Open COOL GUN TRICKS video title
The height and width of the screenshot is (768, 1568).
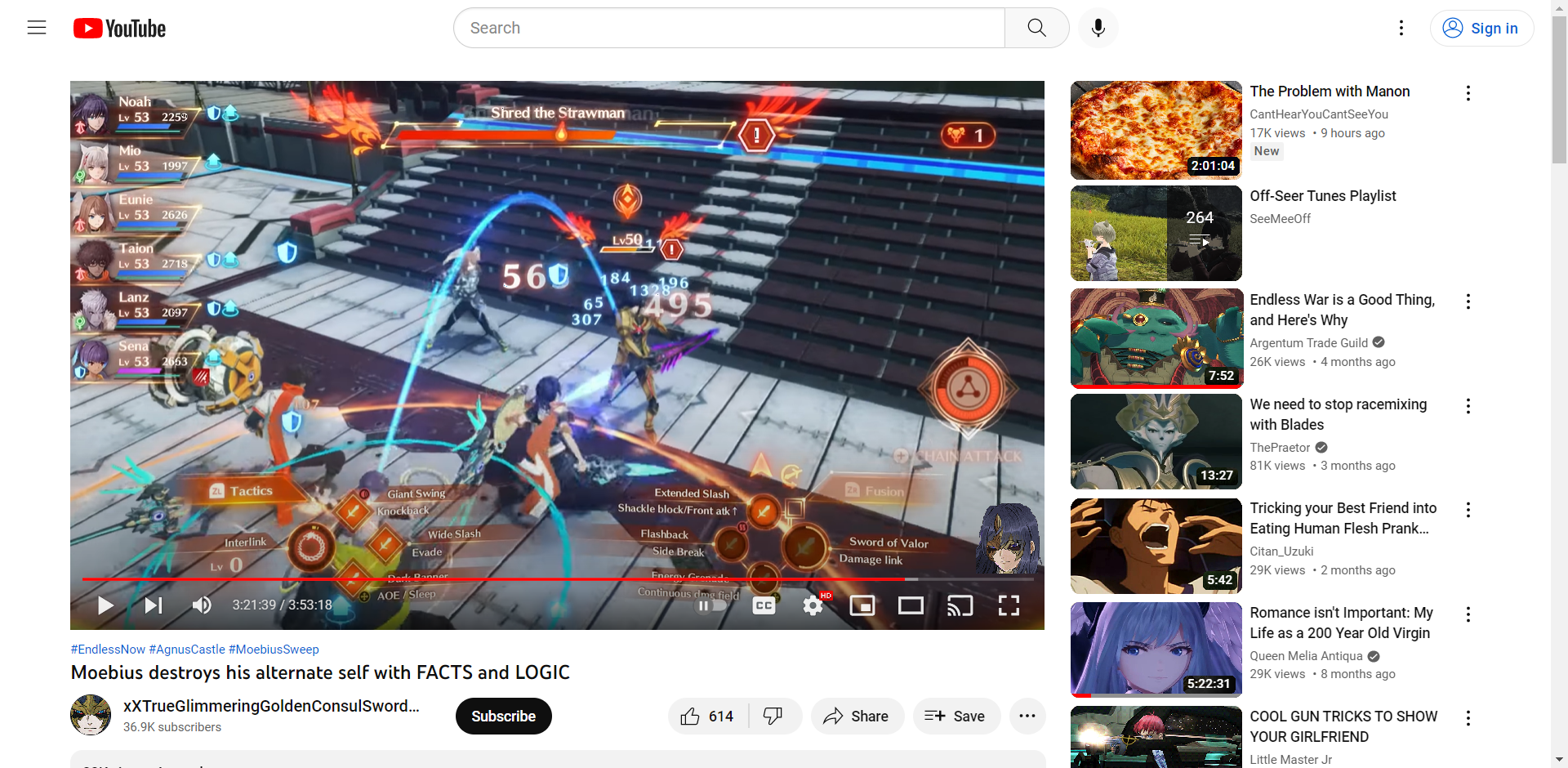pyautogui.click(x=1343, y=726)
